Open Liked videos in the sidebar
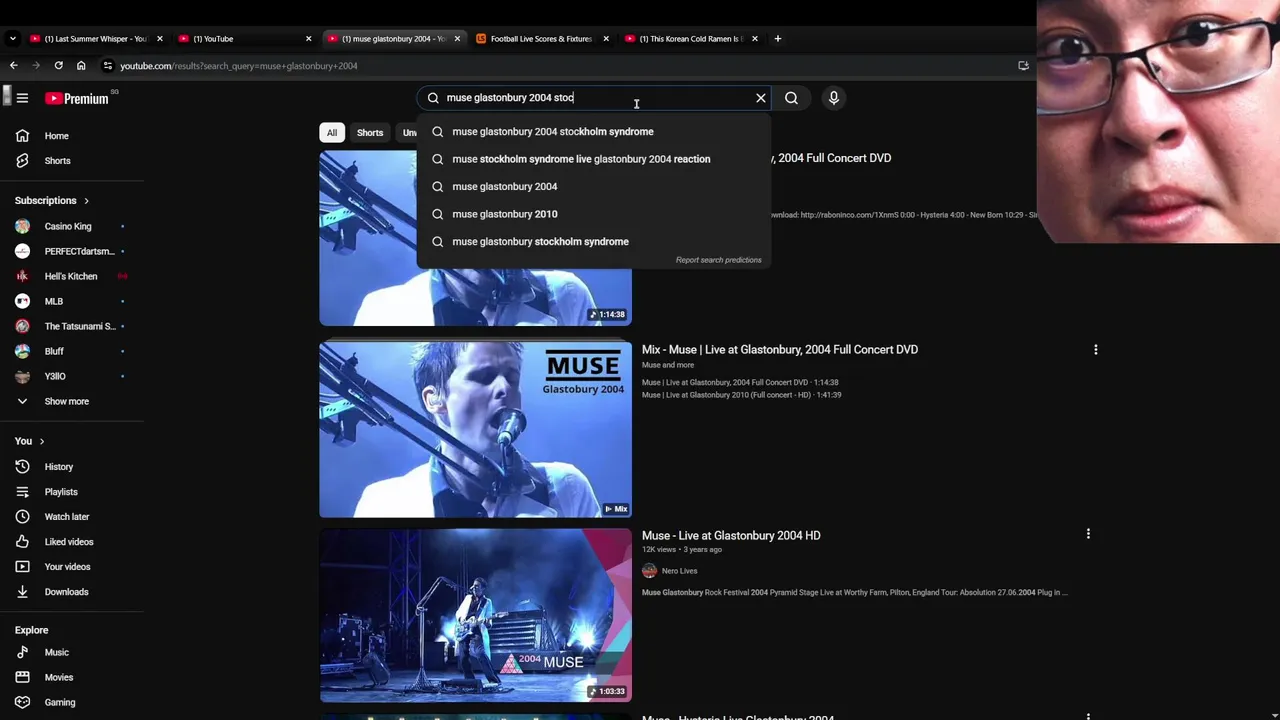 [x=72, y=542]
